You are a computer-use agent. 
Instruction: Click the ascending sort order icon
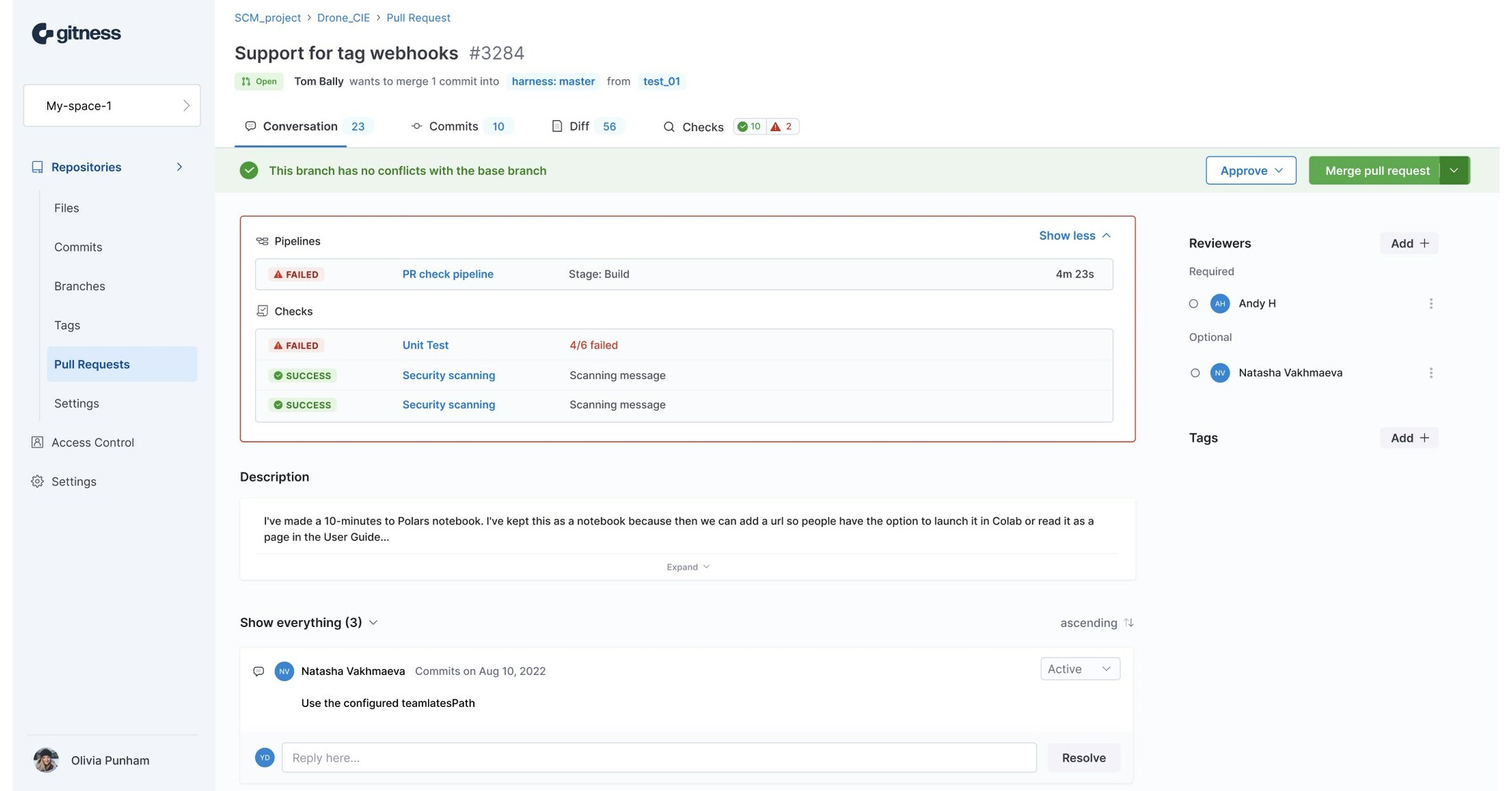(1128, 623)
